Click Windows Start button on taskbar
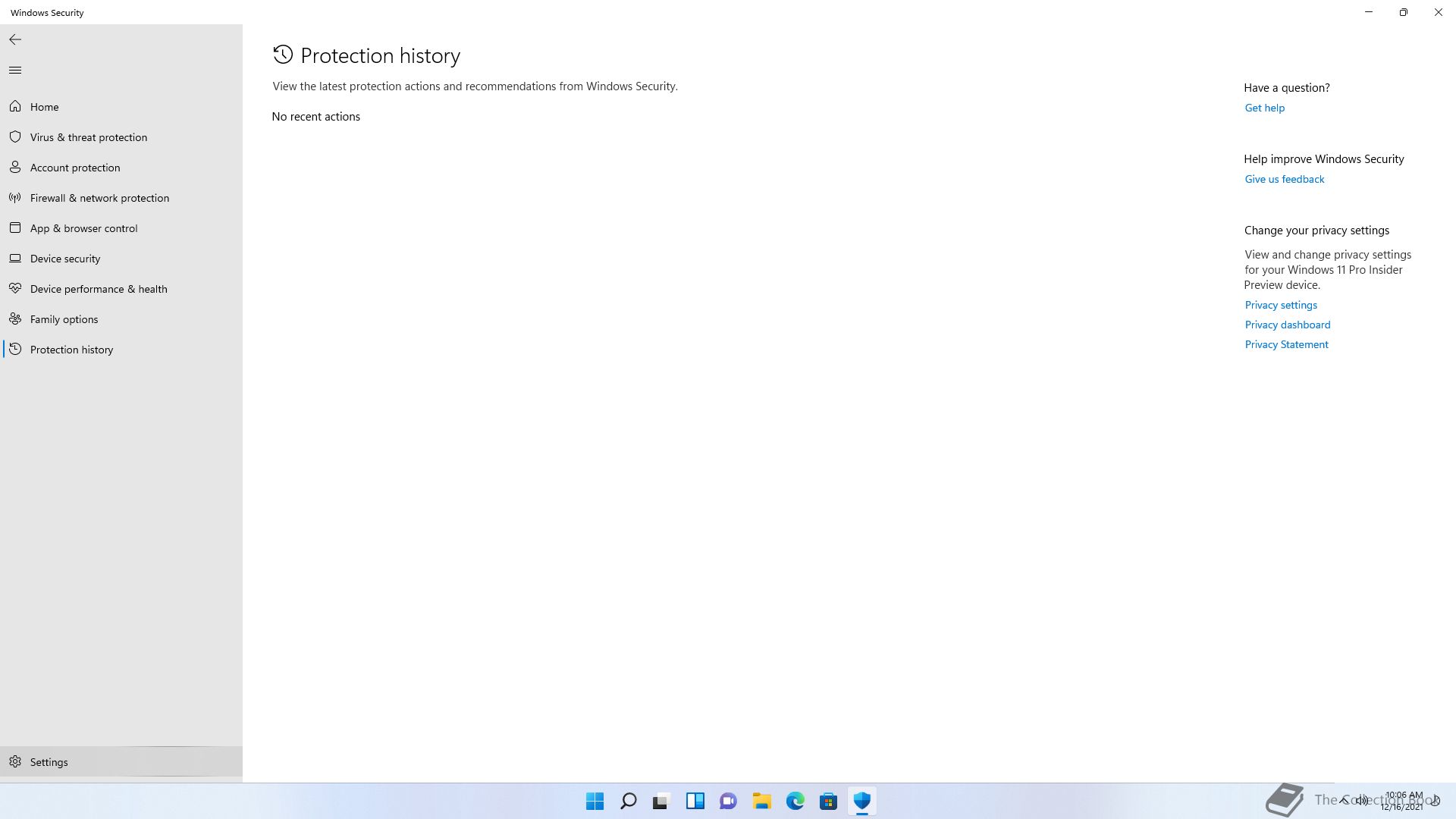This screenshot has height=819, width=1456. pyautogui.click(x=595, y=801)
